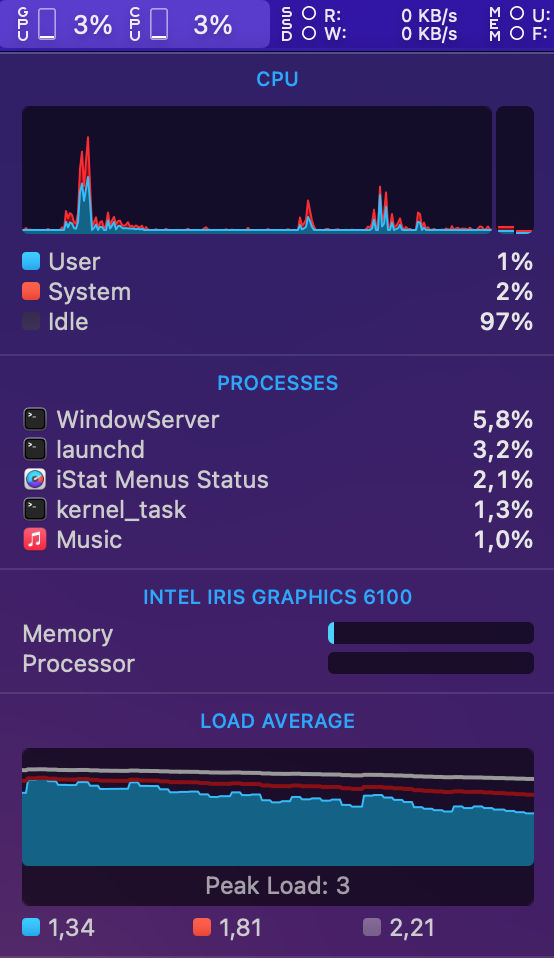The width and height of the screenshot is (554, 958).
Task: Open the CPU 3% menu bar item
Action: click(x=182, y=24)
